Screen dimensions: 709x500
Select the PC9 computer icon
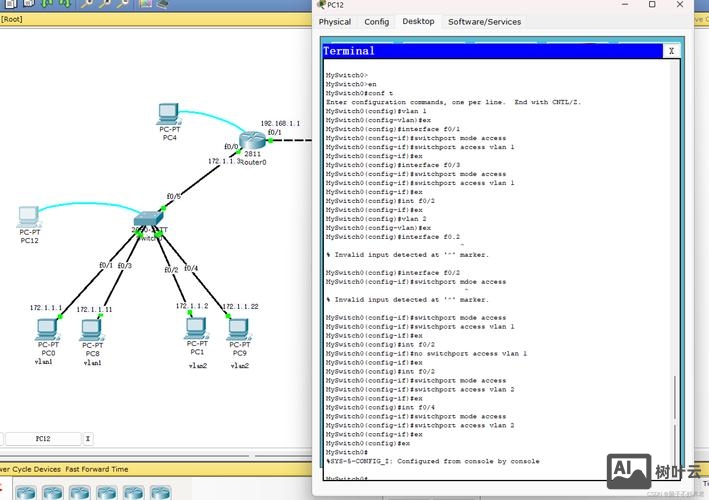[239, 327]
